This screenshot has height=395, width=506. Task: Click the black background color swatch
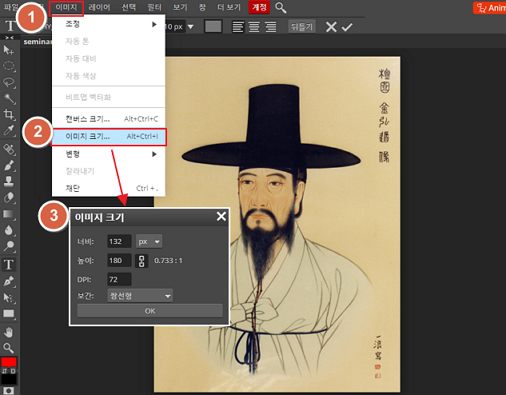tap(9, 379)
